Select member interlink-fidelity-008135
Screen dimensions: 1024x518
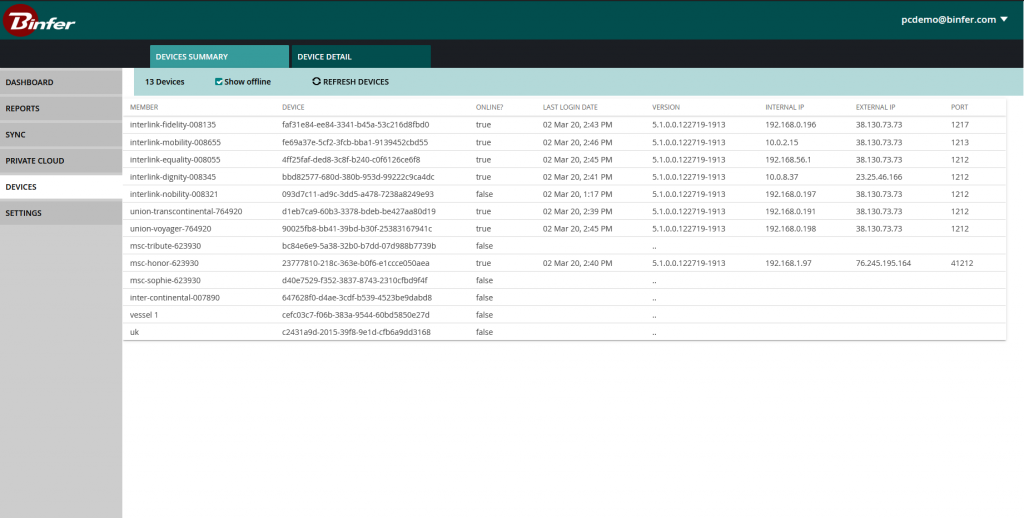tap(173, 125)
